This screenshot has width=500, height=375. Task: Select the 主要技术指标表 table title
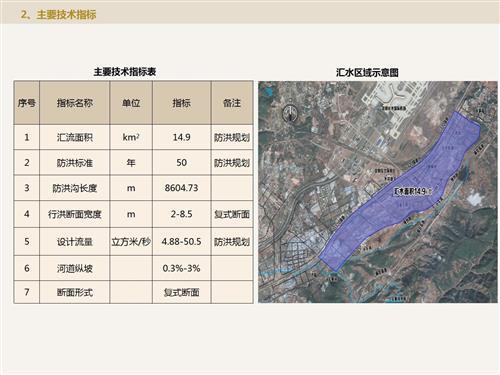(125, 72)
